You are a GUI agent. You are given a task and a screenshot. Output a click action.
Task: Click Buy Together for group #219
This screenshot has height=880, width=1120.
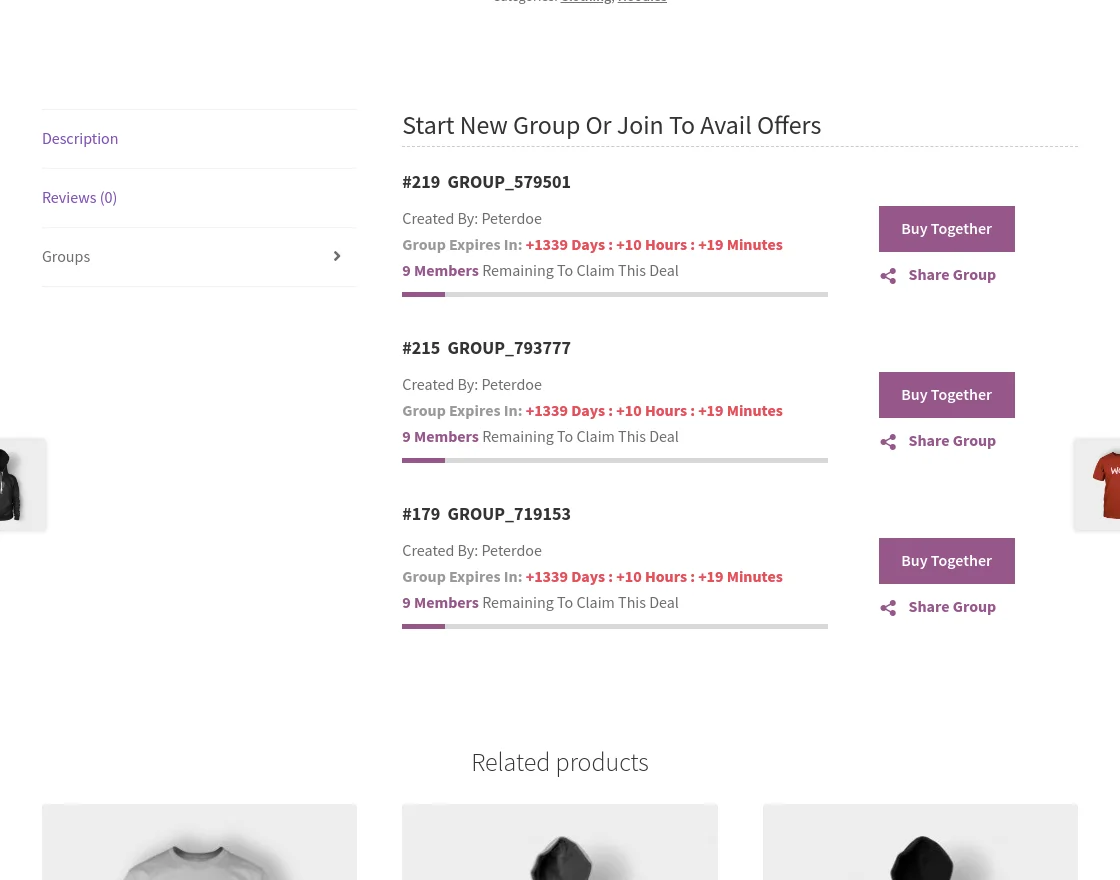point(946,228)
